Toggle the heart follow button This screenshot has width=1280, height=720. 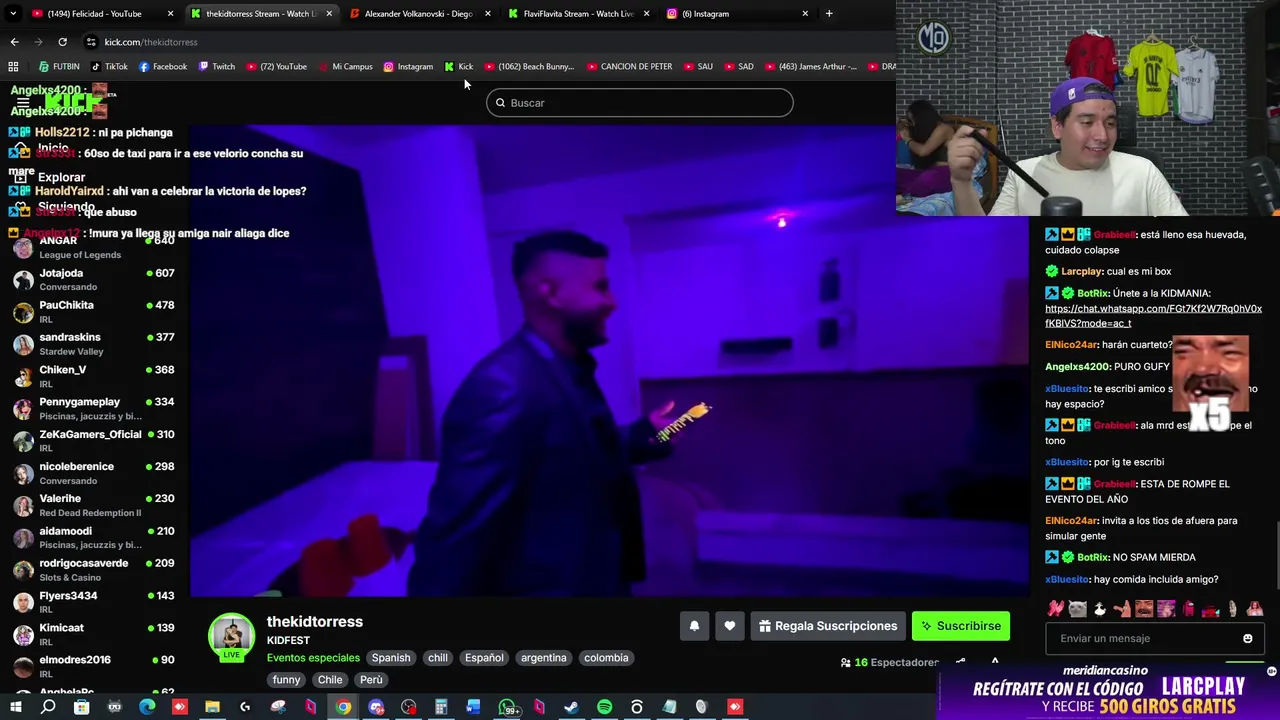coord(730,626)
